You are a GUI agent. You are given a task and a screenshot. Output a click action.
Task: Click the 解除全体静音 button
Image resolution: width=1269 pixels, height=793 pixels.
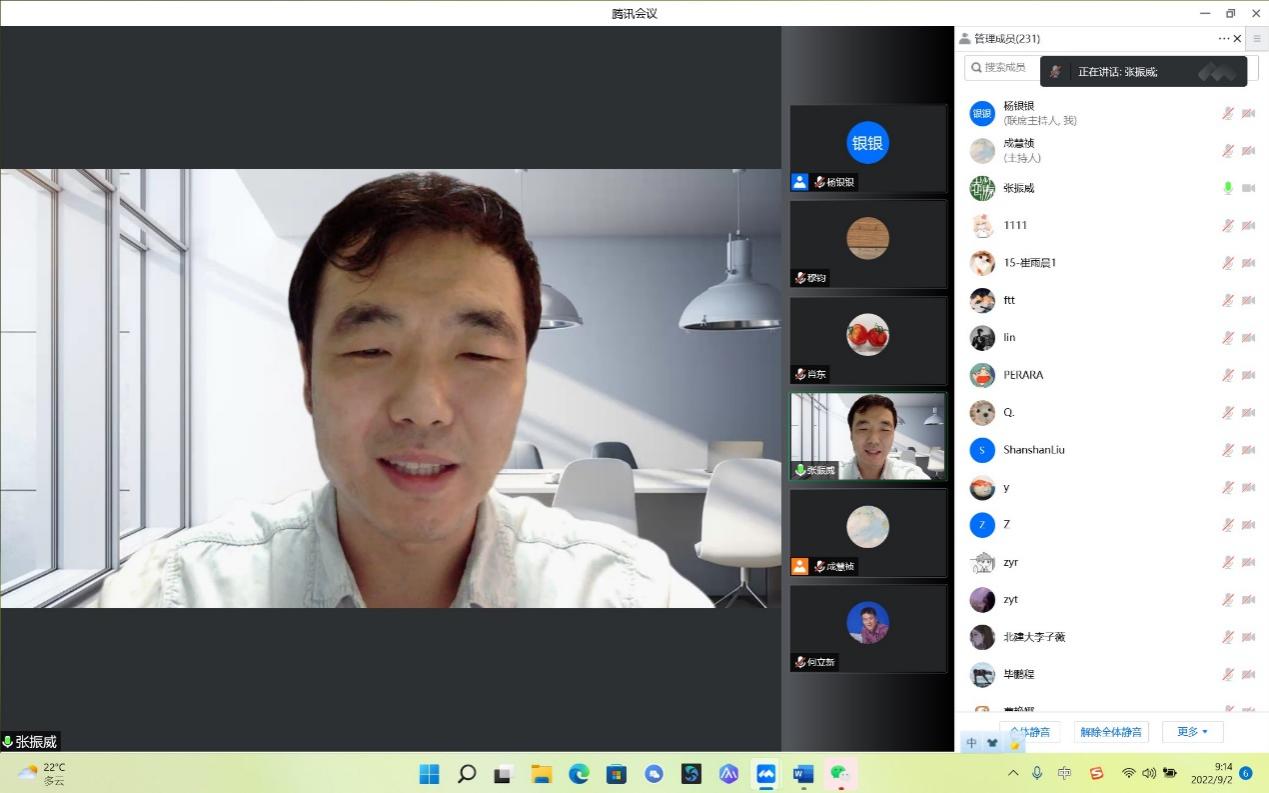point(1111,732)
